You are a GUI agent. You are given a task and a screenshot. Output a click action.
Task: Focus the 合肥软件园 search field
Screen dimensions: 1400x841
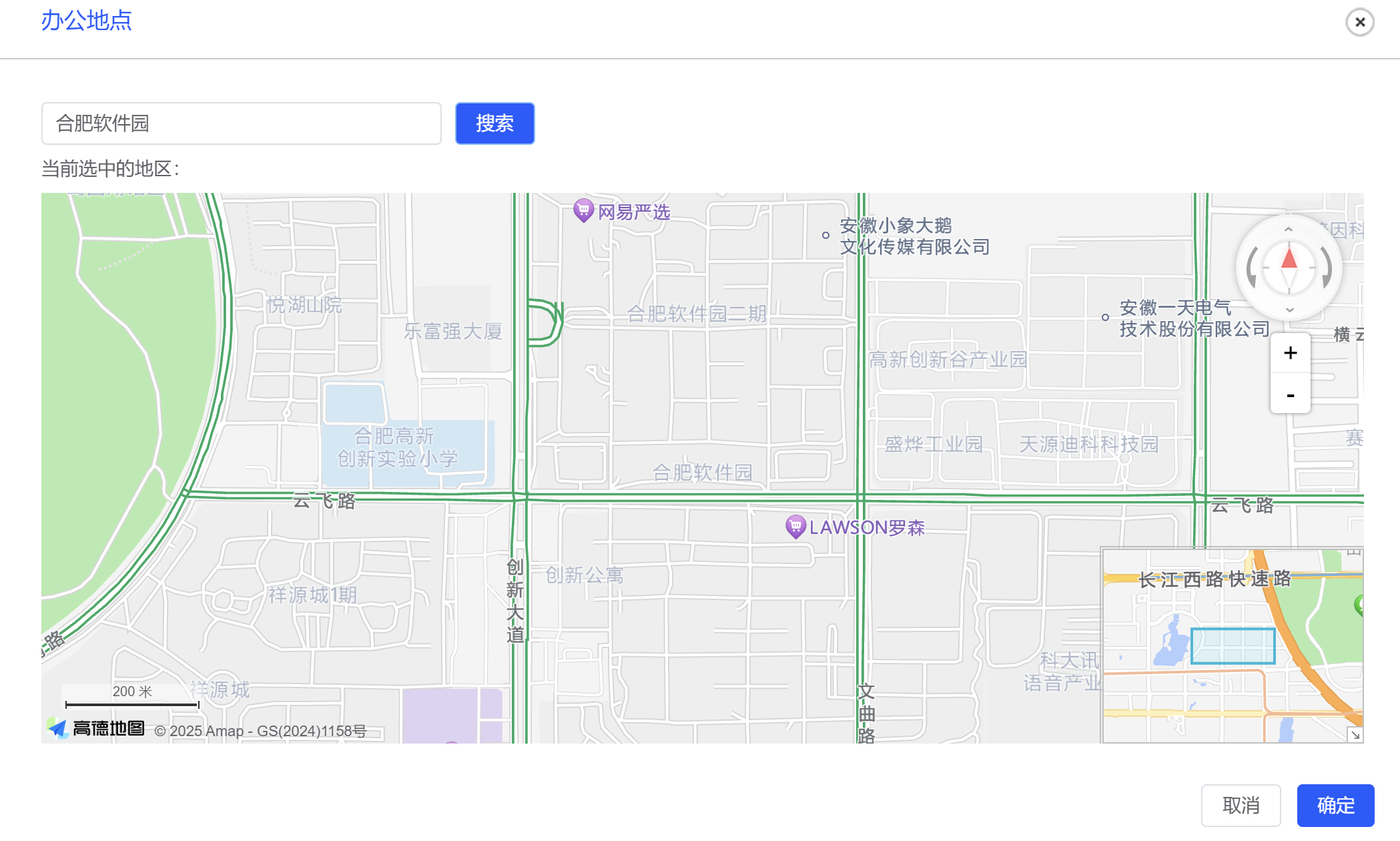(242, 123)
